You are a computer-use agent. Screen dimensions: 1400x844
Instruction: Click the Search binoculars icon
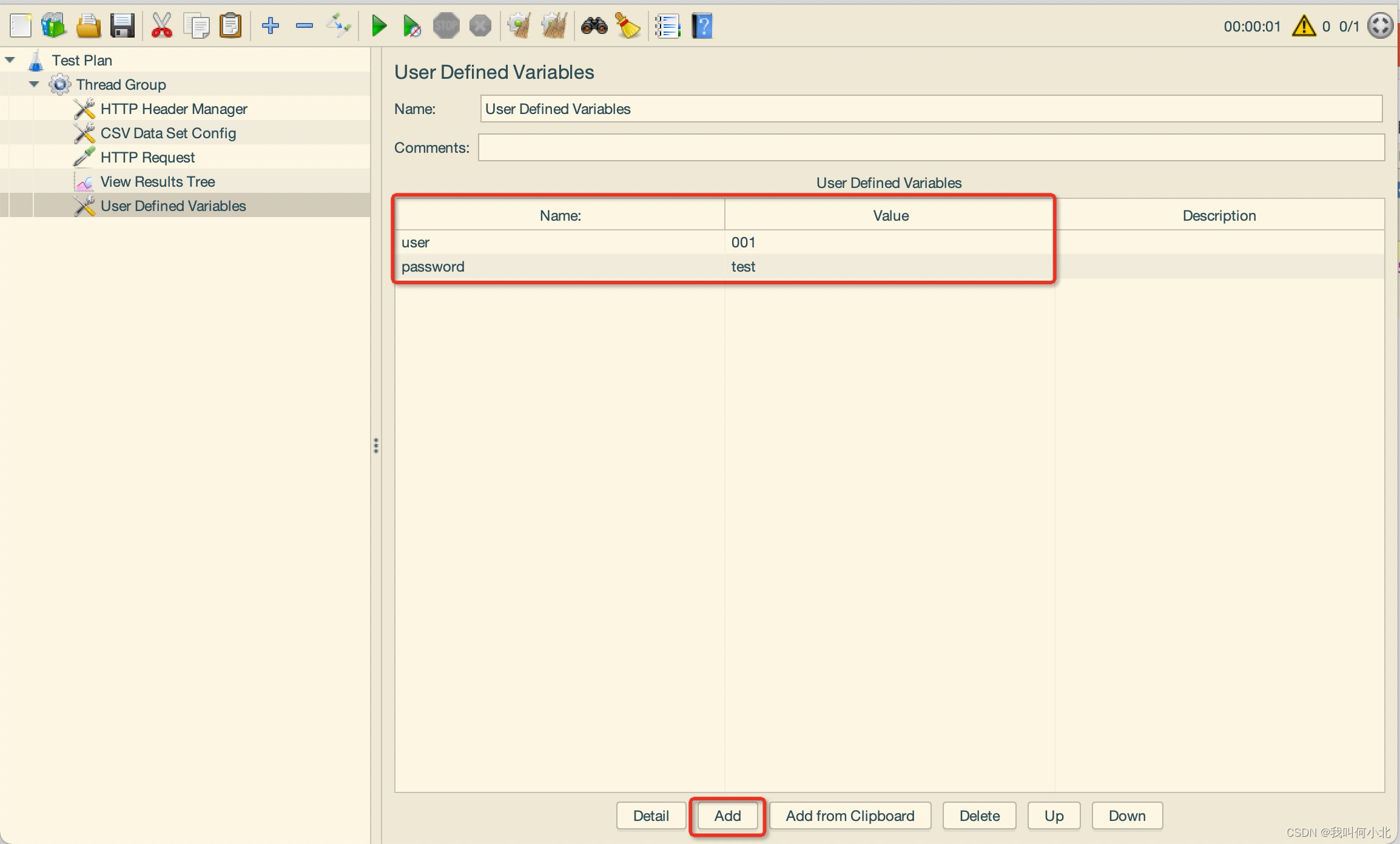[594, 26]
